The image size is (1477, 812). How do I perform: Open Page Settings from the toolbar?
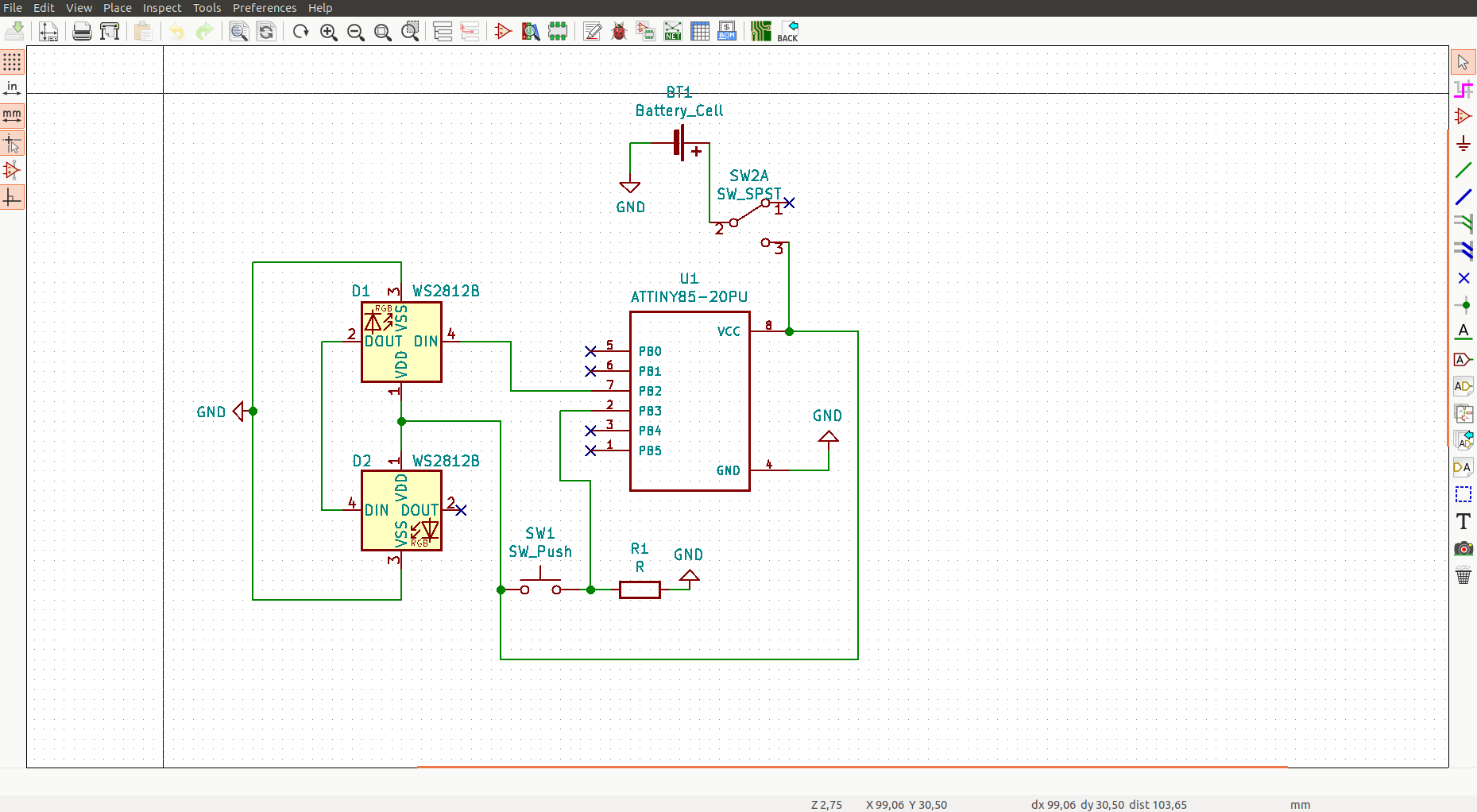click(48, 31)
